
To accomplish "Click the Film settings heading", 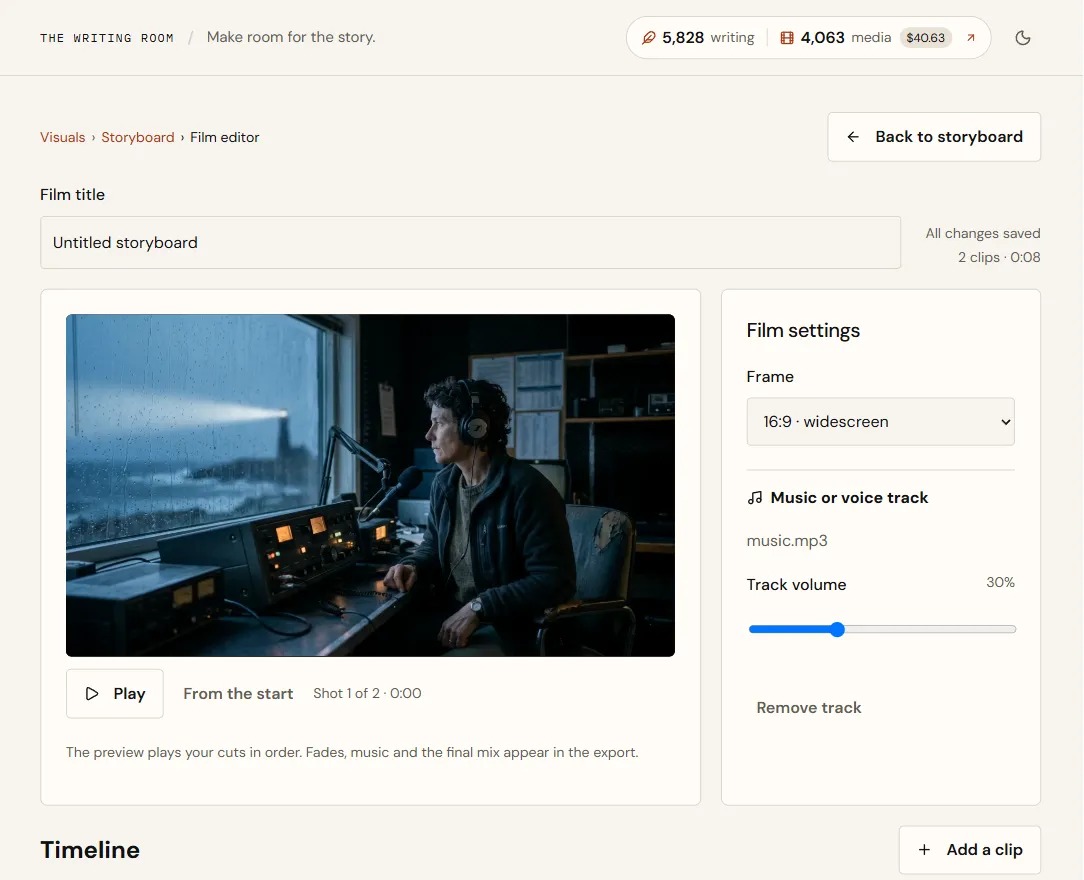I will [x=803, y=330].
